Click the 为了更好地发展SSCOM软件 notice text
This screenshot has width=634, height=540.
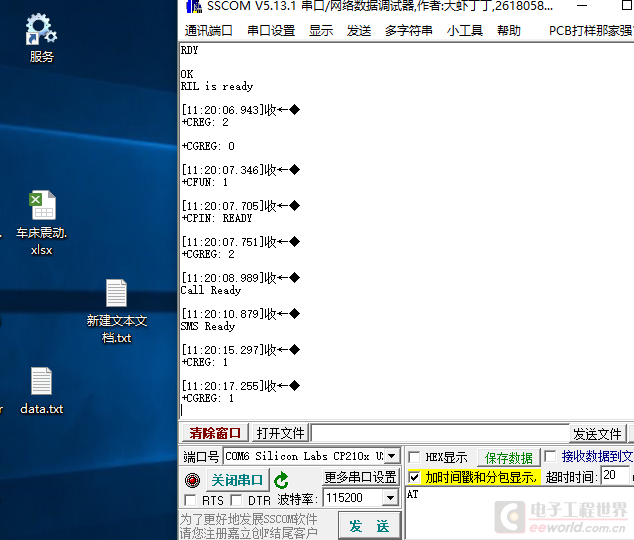pyautogui.click(x=248, y=519)
